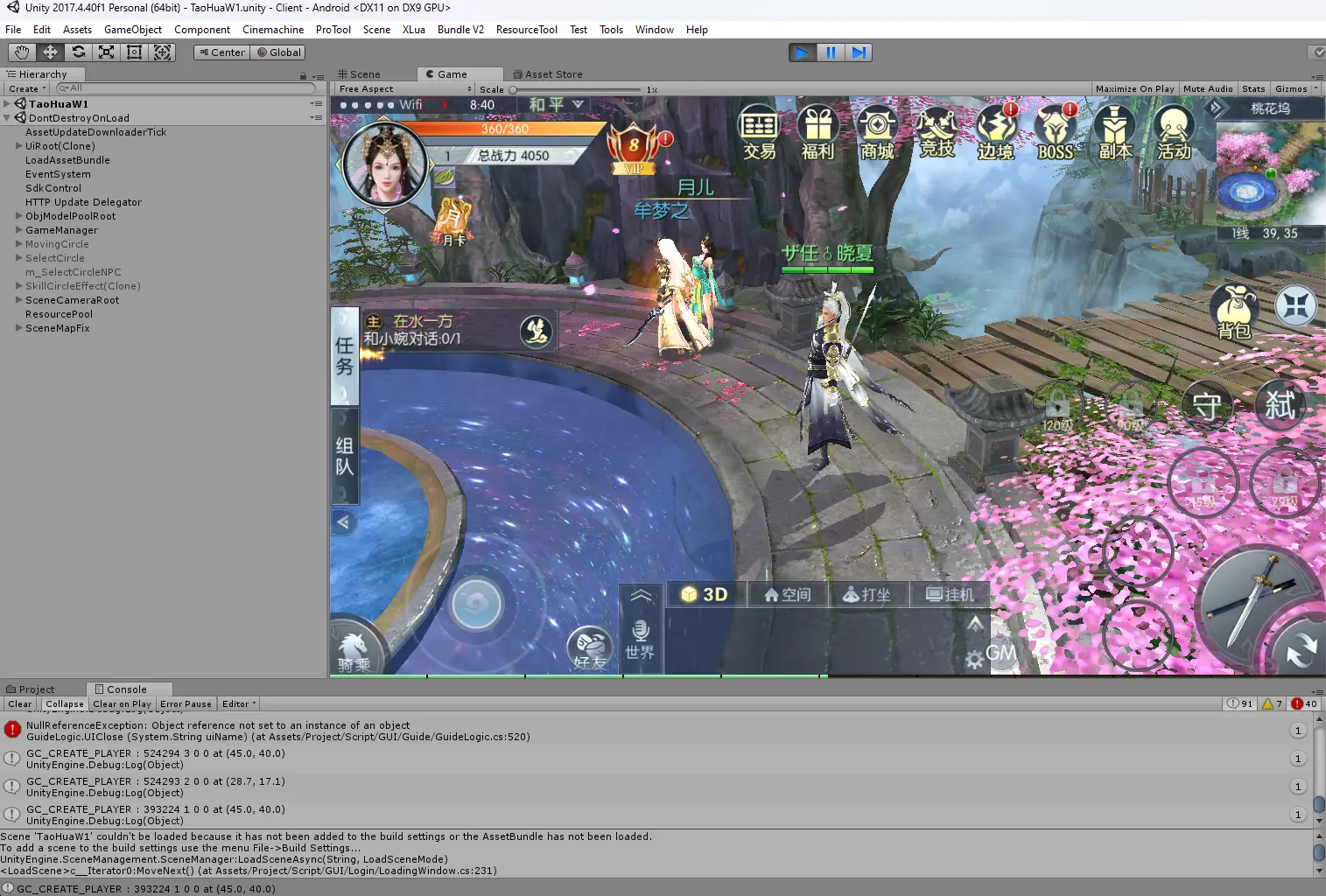The height and width of the screenshot is (896, 1326).
Task: Toggle console warning message filter
Action: click(1272, 703)
